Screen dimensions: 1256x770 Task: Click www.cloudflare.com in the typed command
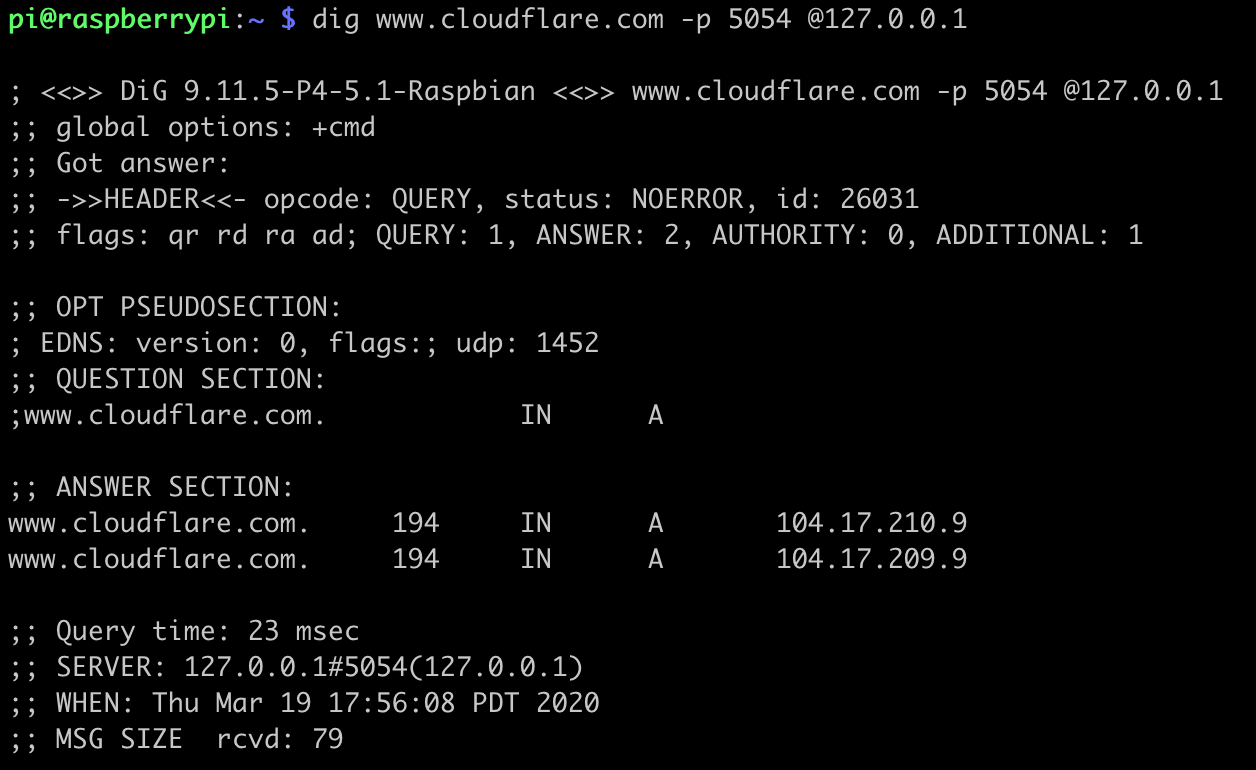coord(519,19)
